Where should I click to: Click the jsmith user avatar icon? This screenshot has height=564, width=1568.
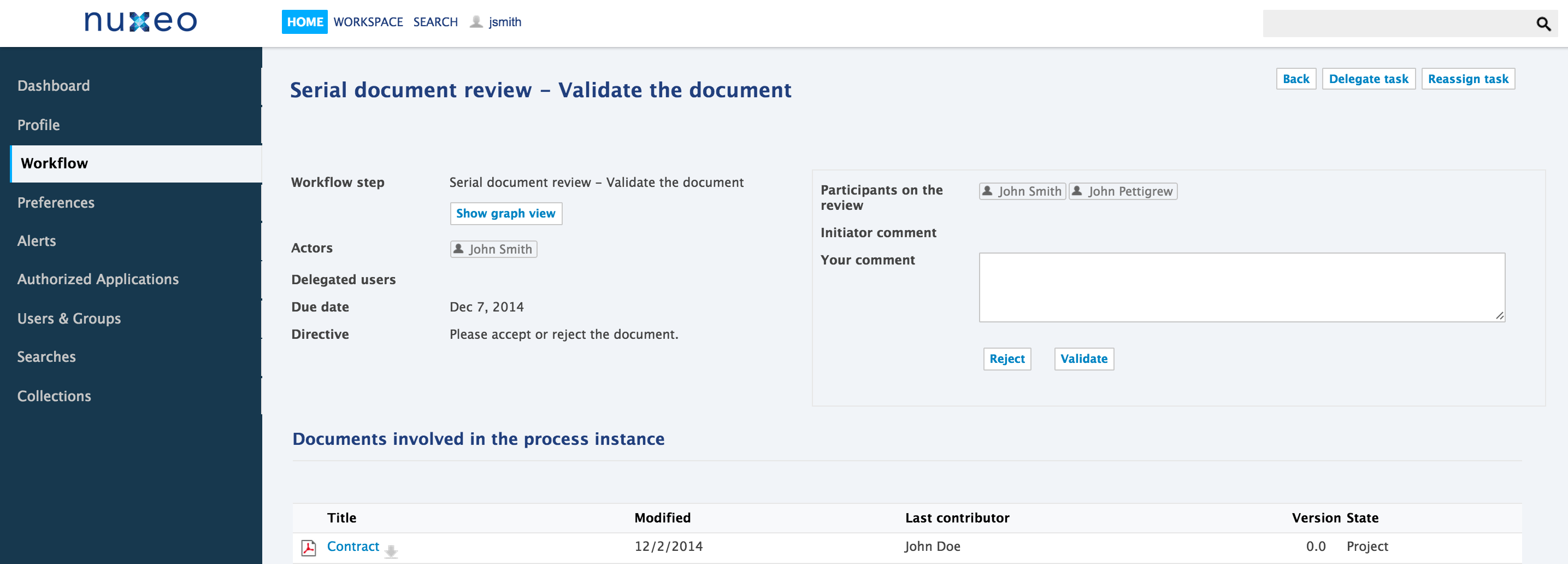[476, 22]
